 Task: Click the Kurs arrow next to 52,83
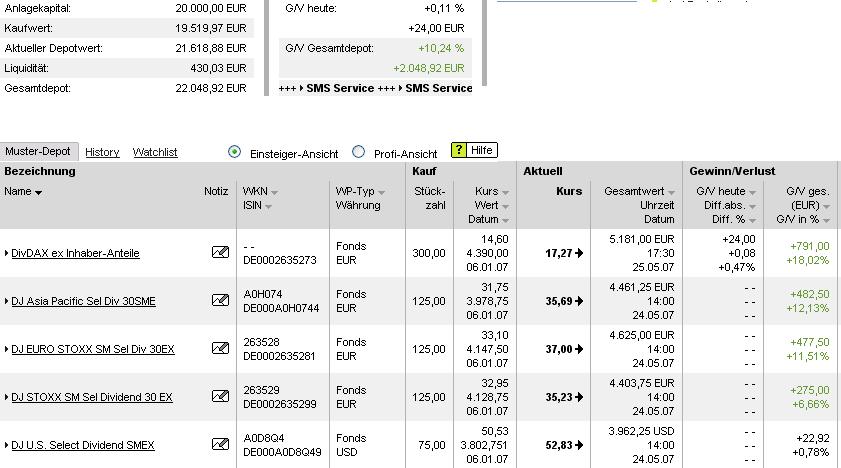[x=579, y=445]
